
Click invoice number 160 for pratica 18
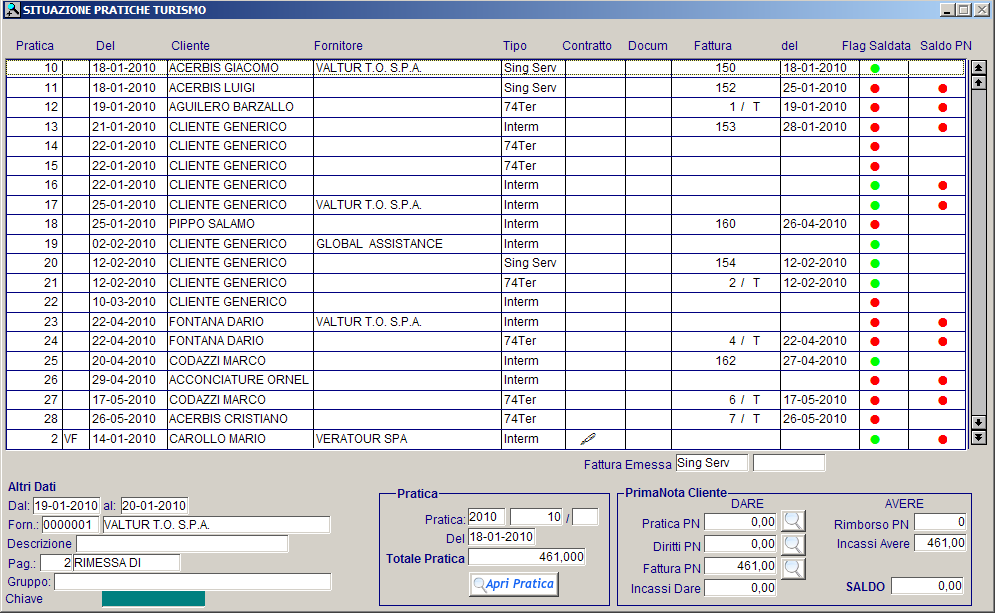725,224
